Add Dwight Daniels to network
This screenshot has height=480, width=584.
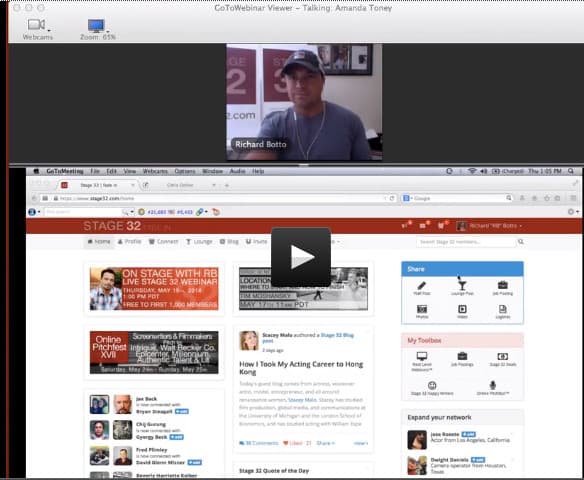click(478, 460)
